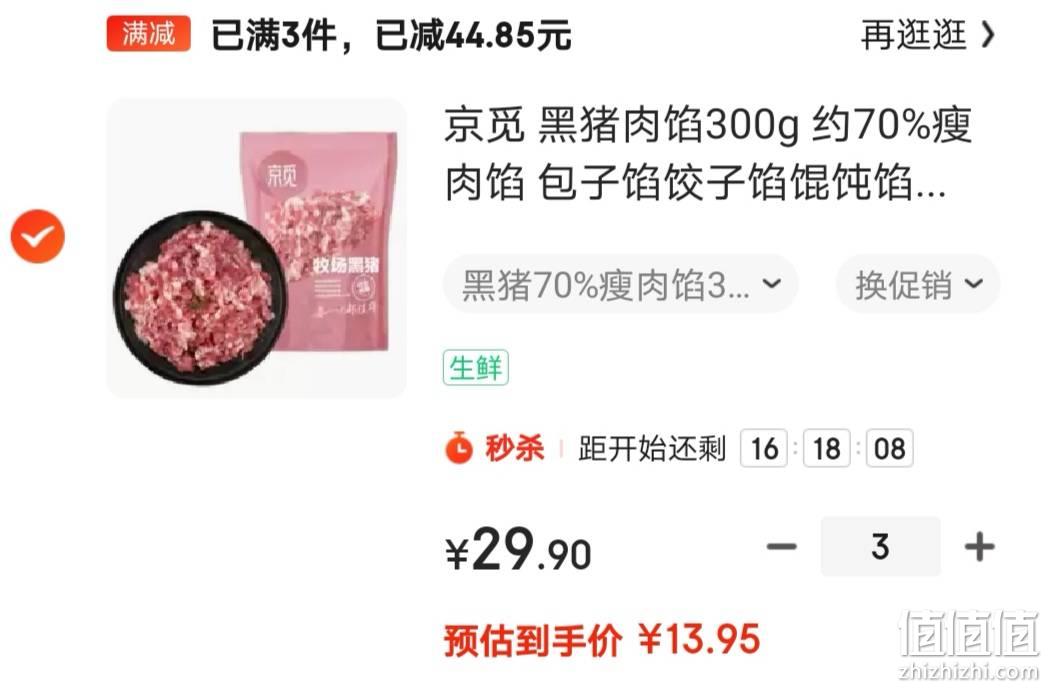Expand the 换促销 promotion dropdown

[918, 284]
